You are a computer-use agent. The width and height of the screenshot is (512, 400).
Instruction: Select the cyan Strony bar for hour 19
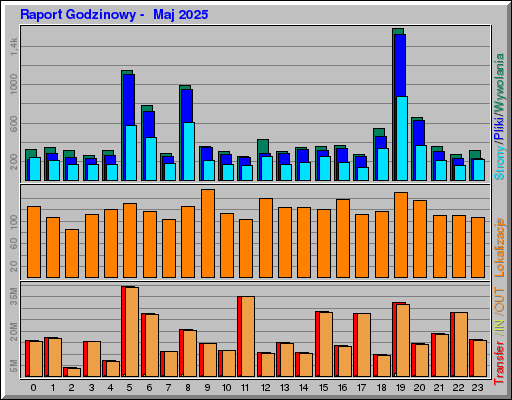(402, 139)
